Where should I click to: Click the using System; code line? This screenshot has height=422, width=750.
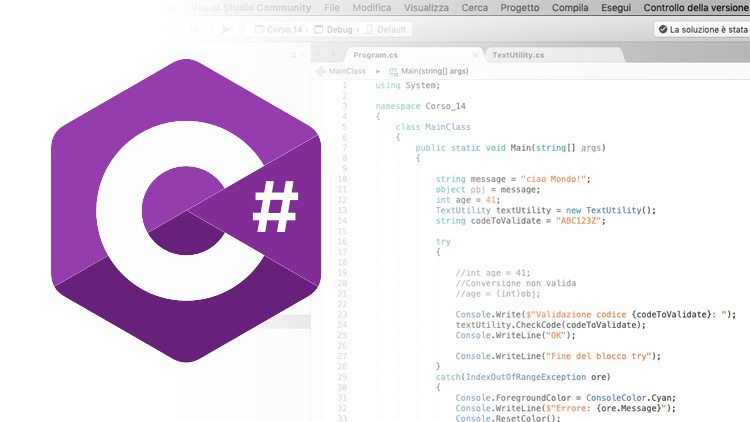[408, 85]
